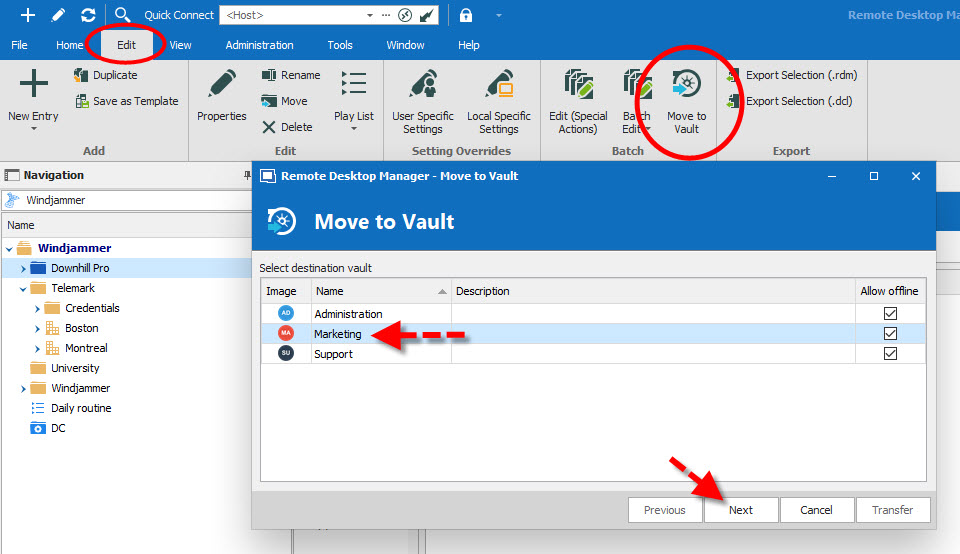Click the refresh icon in top toolbar

(88, 15)
